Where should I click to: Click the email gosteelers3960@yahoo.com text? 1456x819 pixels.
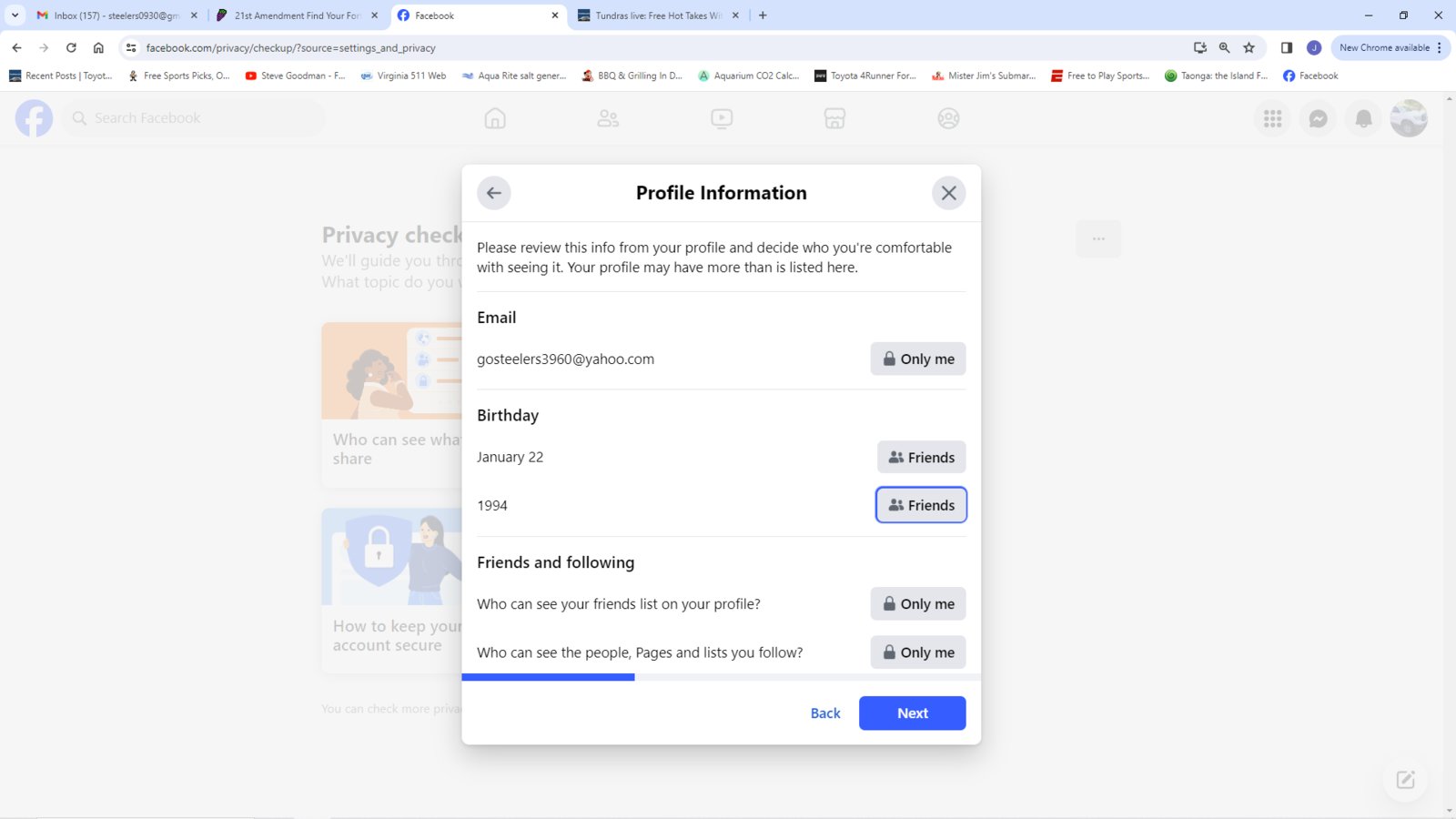[x=565, y=359]
